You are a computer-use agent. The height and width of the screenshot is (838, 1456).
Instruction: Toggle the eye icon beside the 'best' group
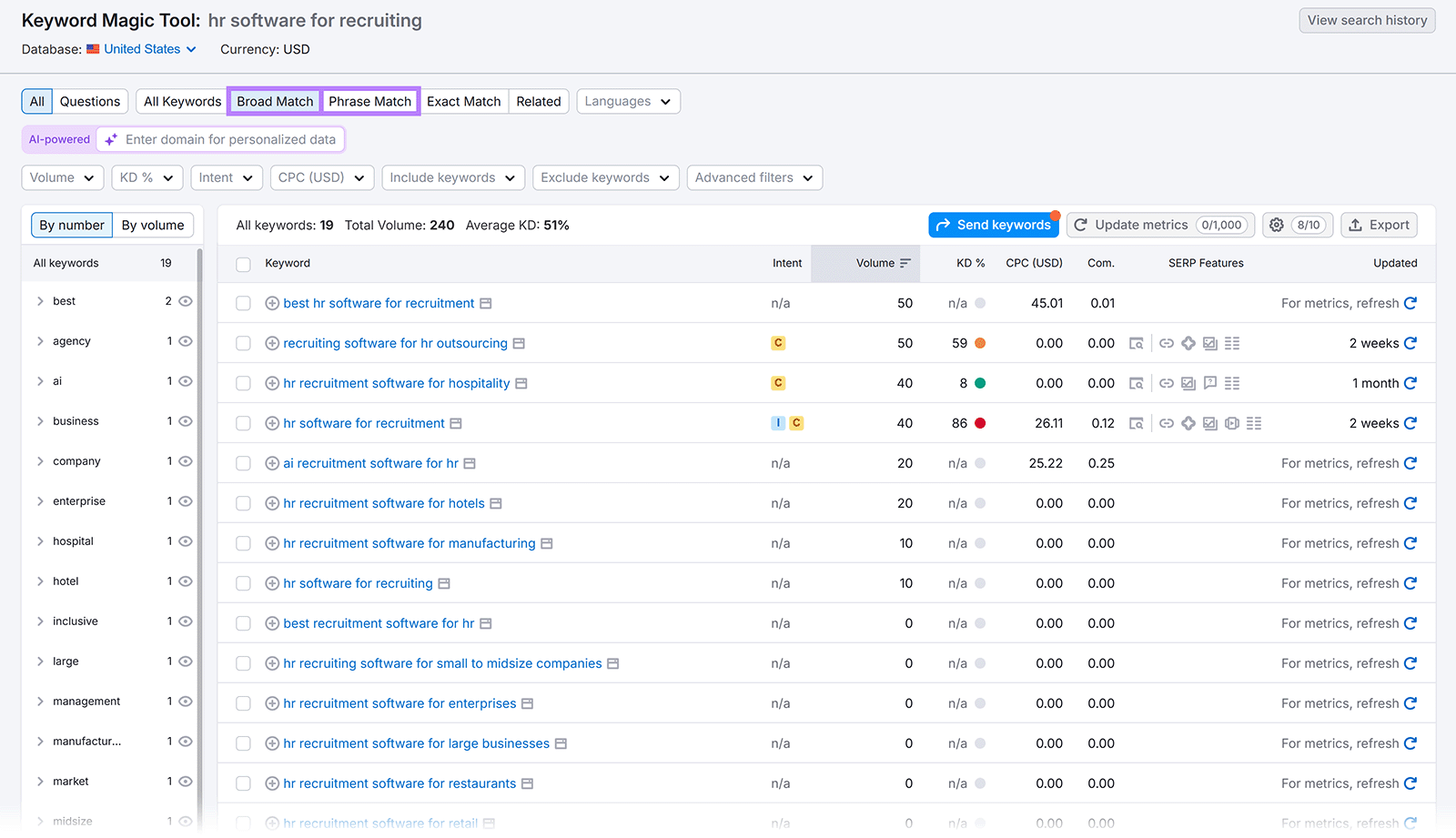186,301
